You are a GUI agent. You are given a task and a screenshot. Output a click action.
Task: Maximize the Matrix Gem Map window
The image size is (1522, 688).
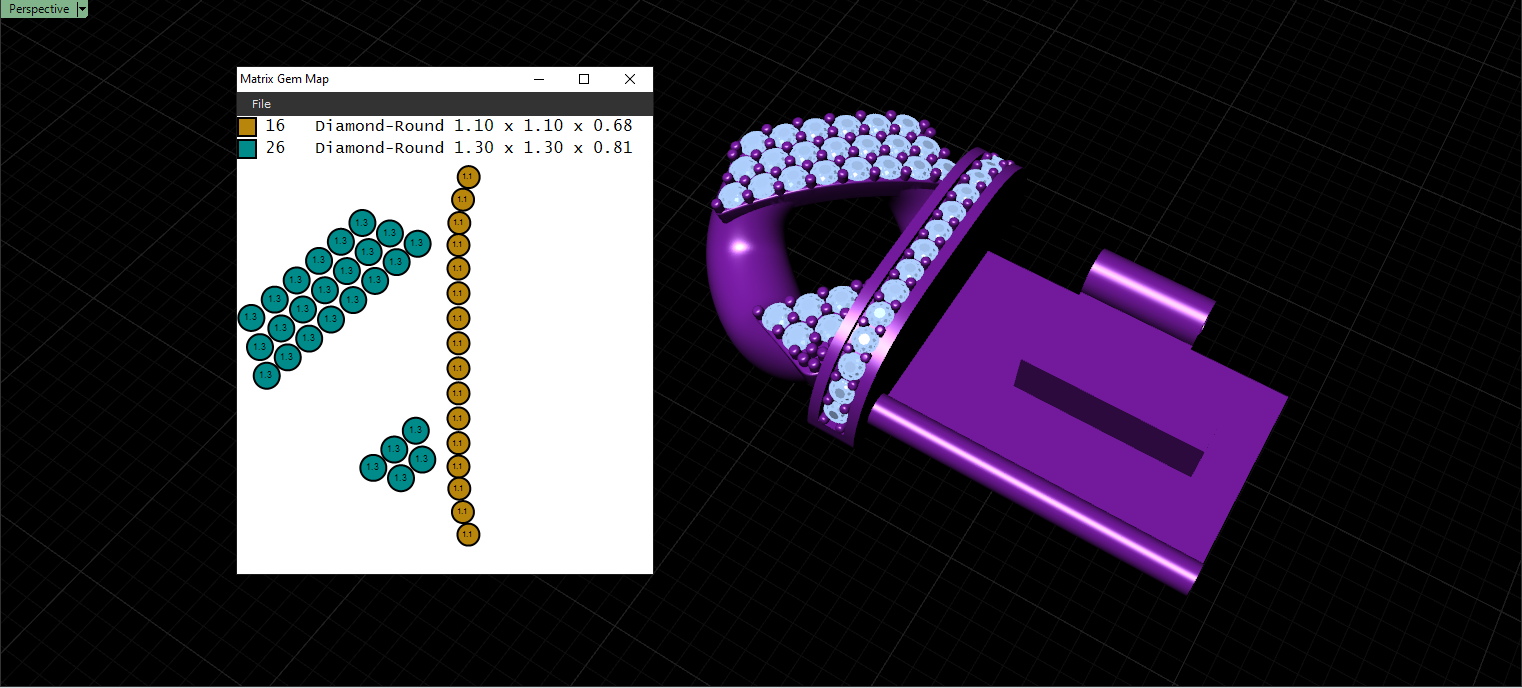pos(584,79)
